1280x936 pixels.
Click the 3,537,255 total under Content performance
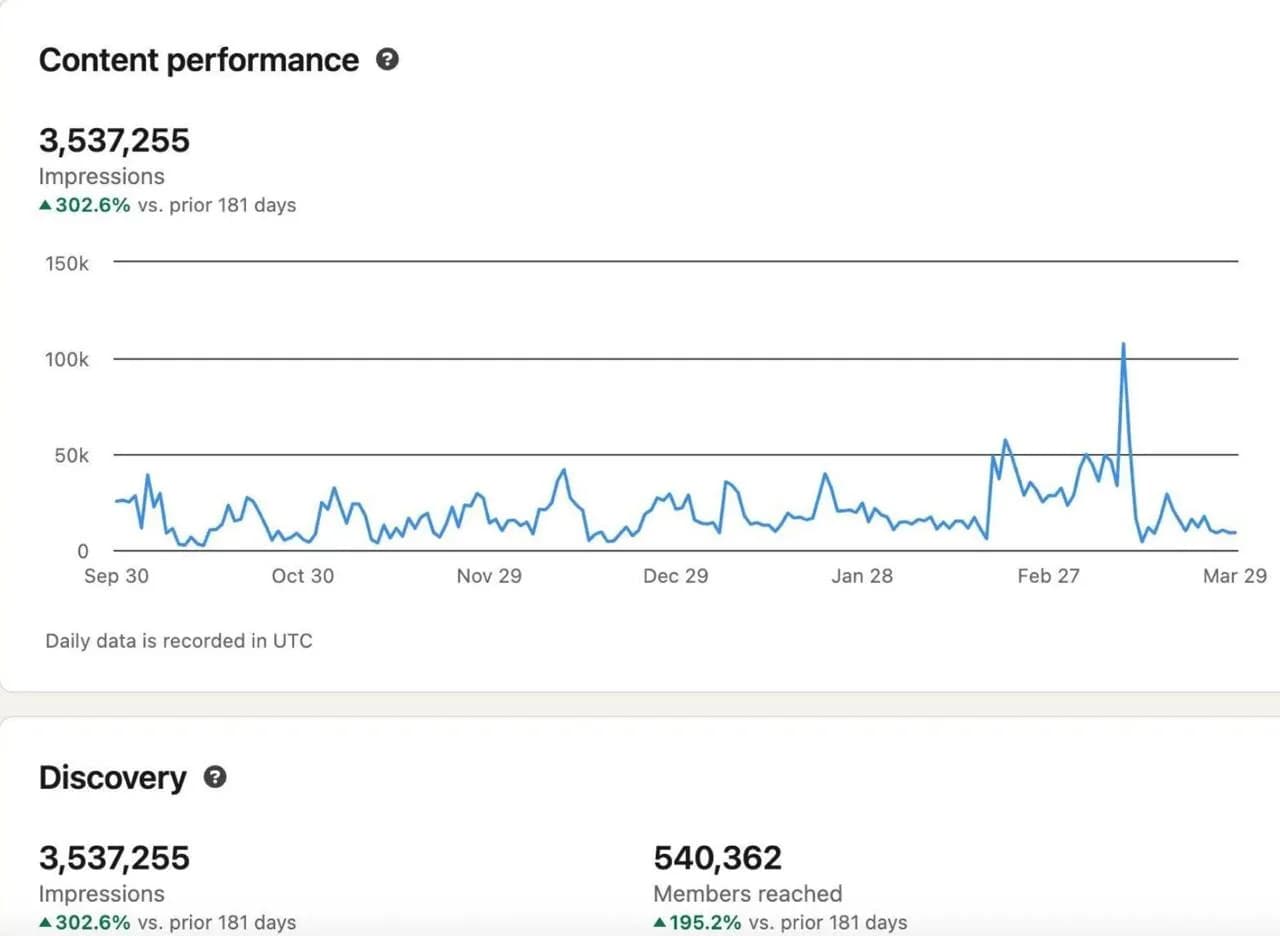click(114, 140)
